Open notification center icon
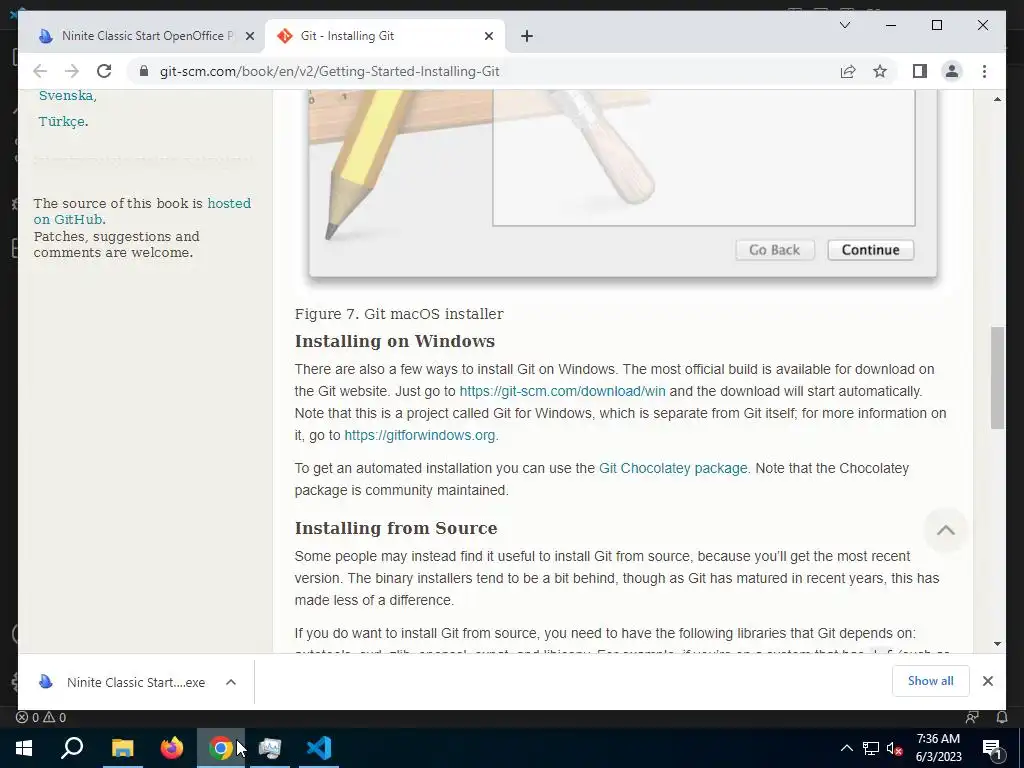This screenshot has height=768, width=1024. click(992, 748)
